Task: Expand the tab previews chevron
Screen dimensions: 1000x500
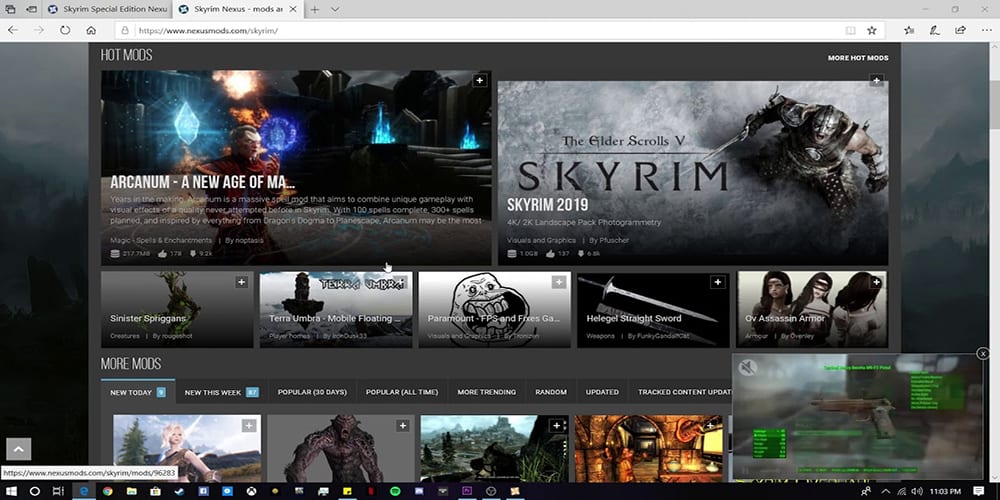Action: 335,10
